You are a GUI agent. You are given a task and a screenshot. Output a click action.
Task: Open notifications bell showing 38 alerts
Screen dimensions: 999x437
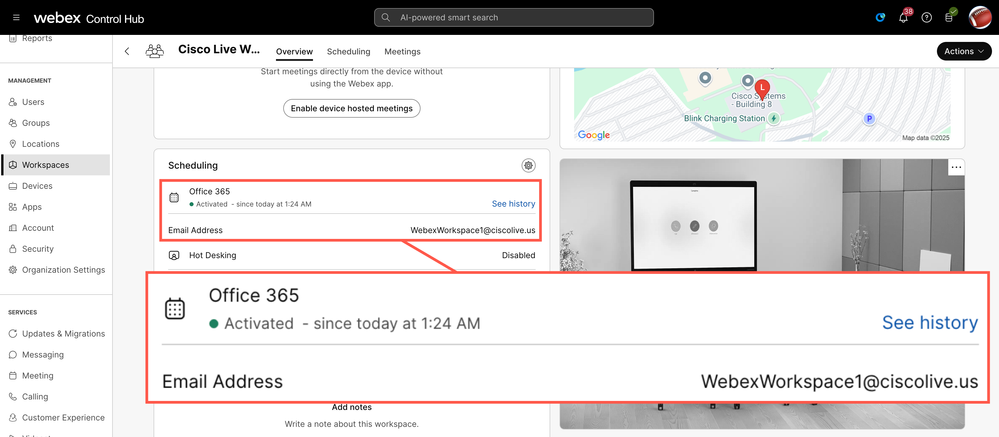pyautogui.click(x=903, y=17)
